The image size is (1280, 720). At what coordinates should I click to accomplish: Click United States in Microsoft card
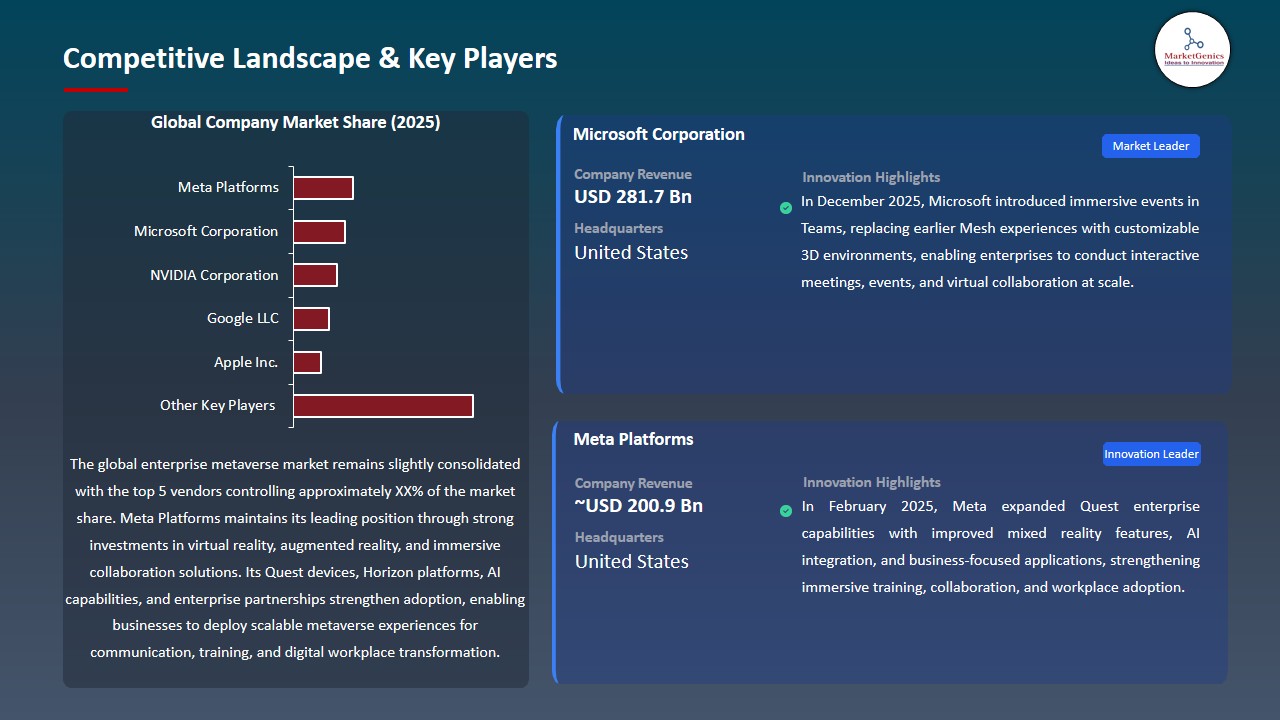[631, 253]
